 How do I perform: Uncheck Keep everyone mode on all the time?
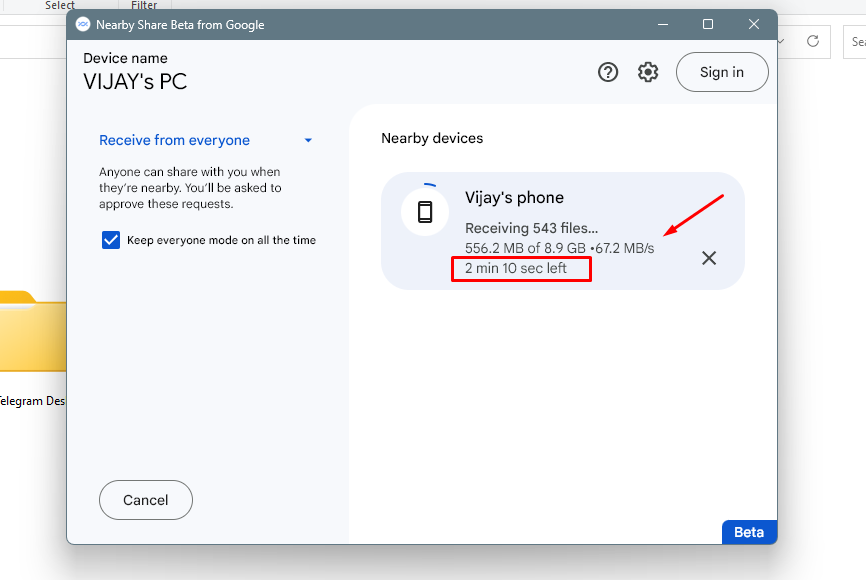111,240
